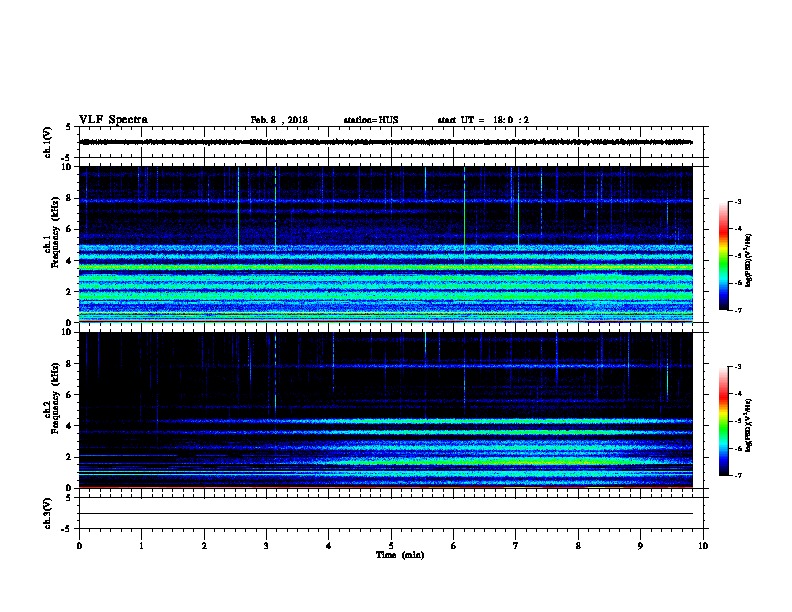The width and height of the screenshot is (792, 612).
Task: Click the "VLF Spectra" plot title
Action: [113, 120]
